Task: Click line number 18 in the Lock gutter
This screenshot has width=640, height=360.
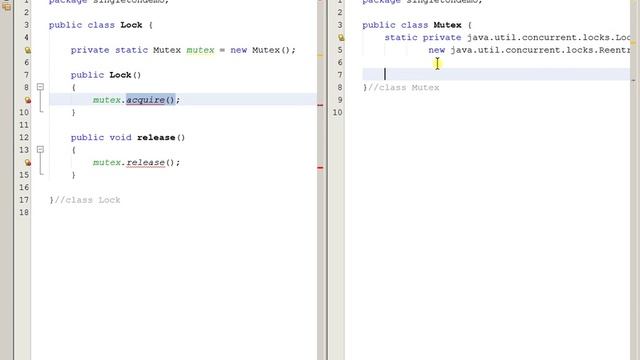Action: tap(24, 213)
